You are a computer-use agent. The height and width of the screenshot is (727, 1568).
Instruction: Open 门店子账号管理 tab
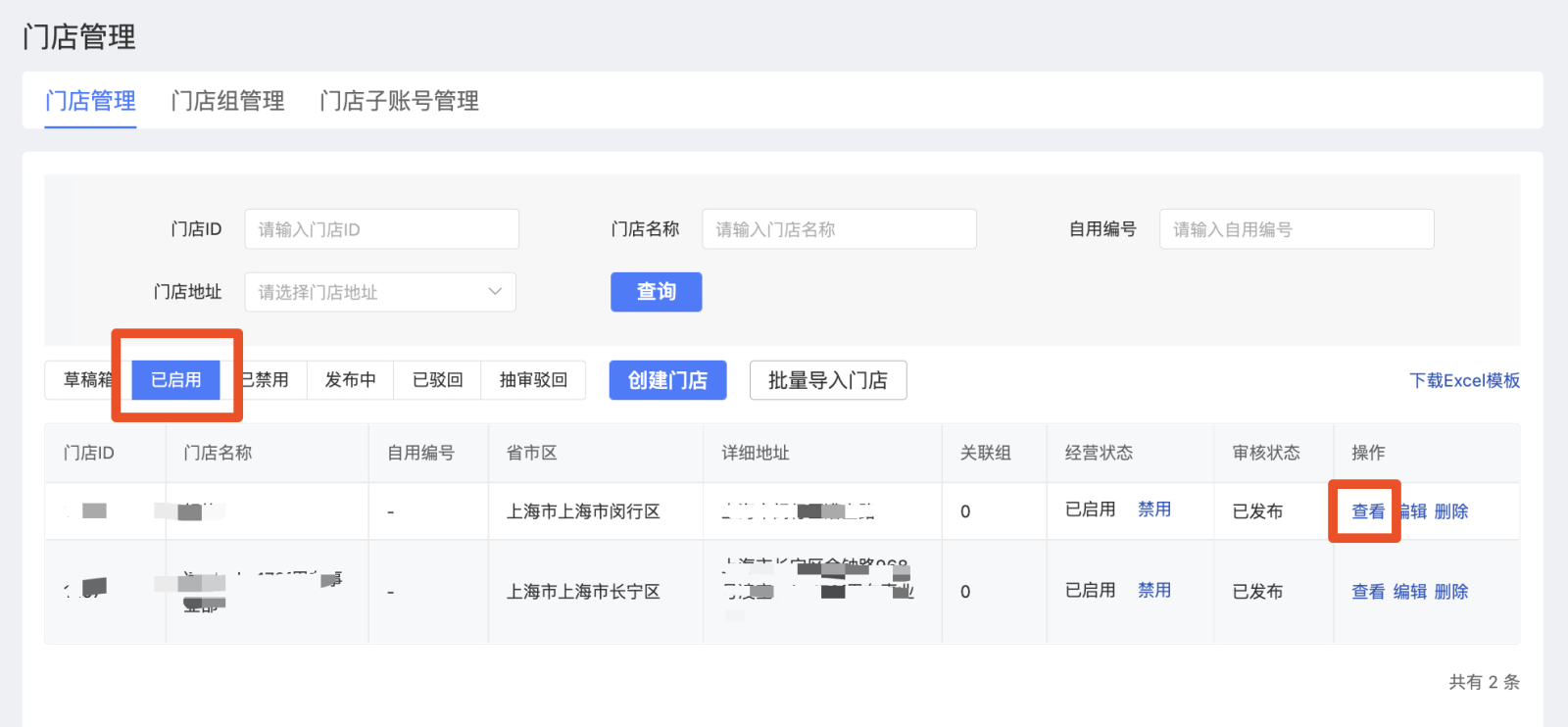pos(399,101)
